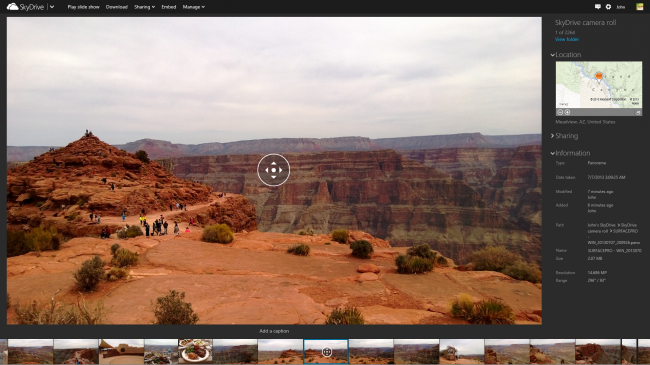Click Download in the top bar
The height and width of the screenshot is (365, 650).
[x=116, y=7]
